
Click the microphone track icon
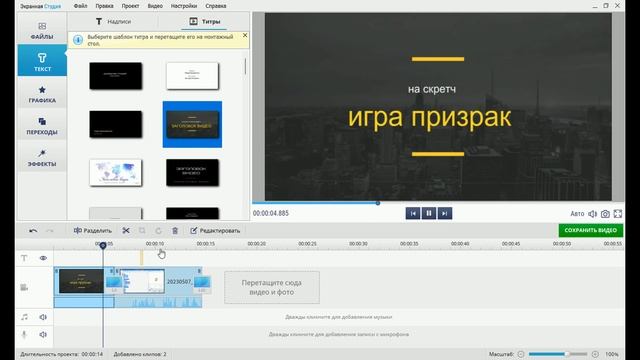point(24,334)
